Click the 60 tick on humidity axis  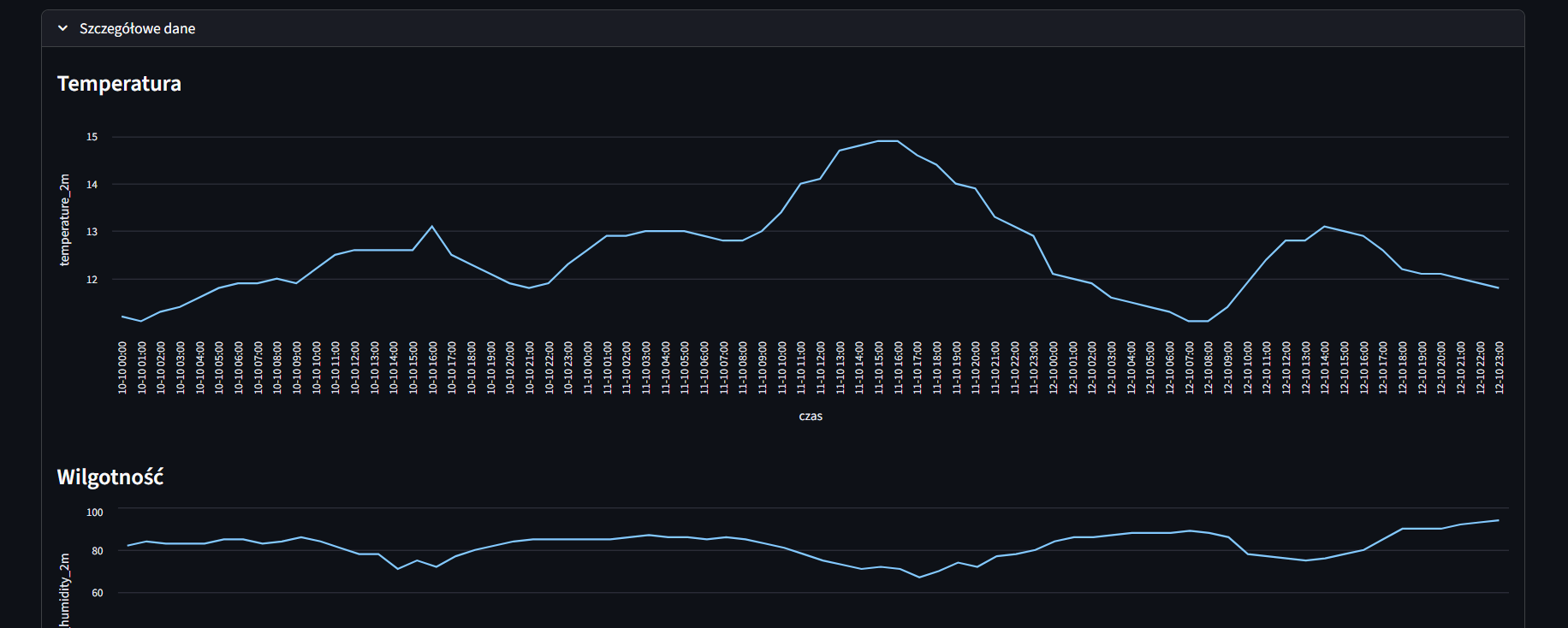(97, 593)
